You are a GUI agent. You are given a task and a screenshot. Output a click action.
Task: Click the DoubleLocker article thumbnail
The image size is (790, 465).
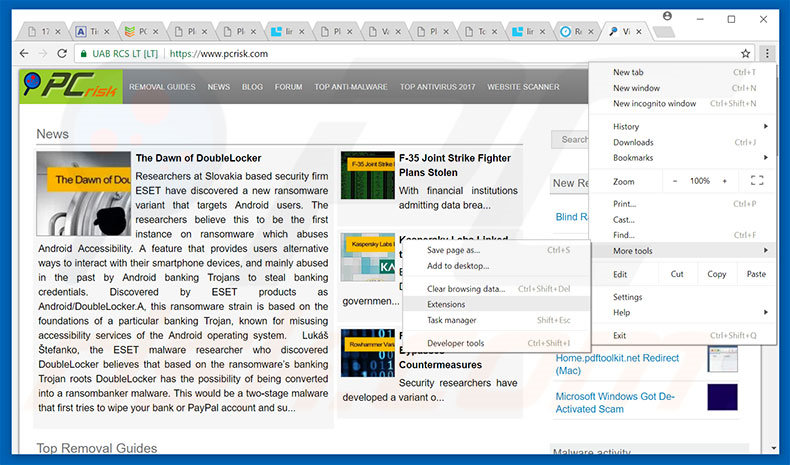pos(84,193)
